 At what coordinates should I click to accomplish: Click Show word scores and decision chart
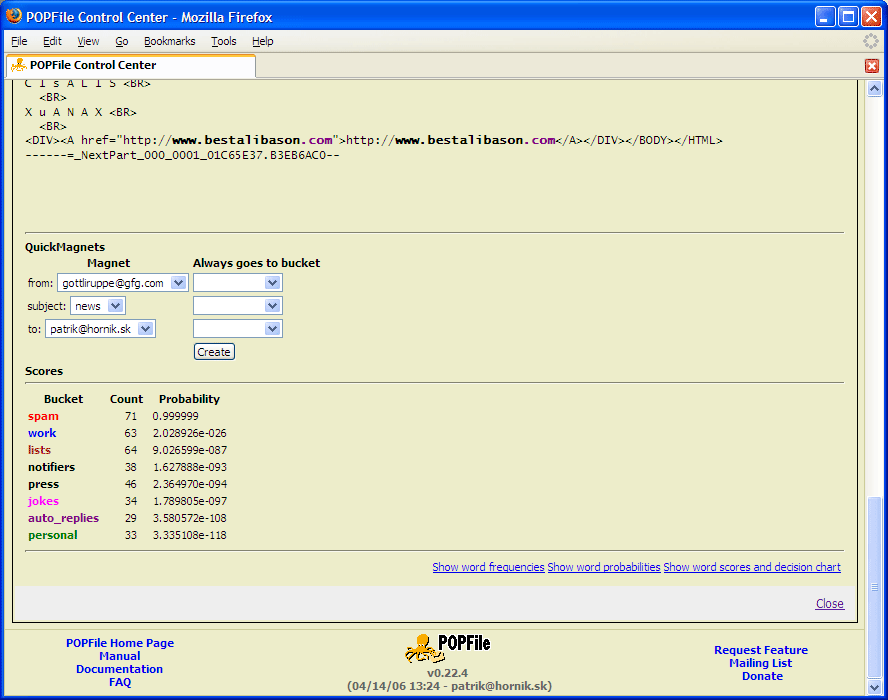click(752, 567)
